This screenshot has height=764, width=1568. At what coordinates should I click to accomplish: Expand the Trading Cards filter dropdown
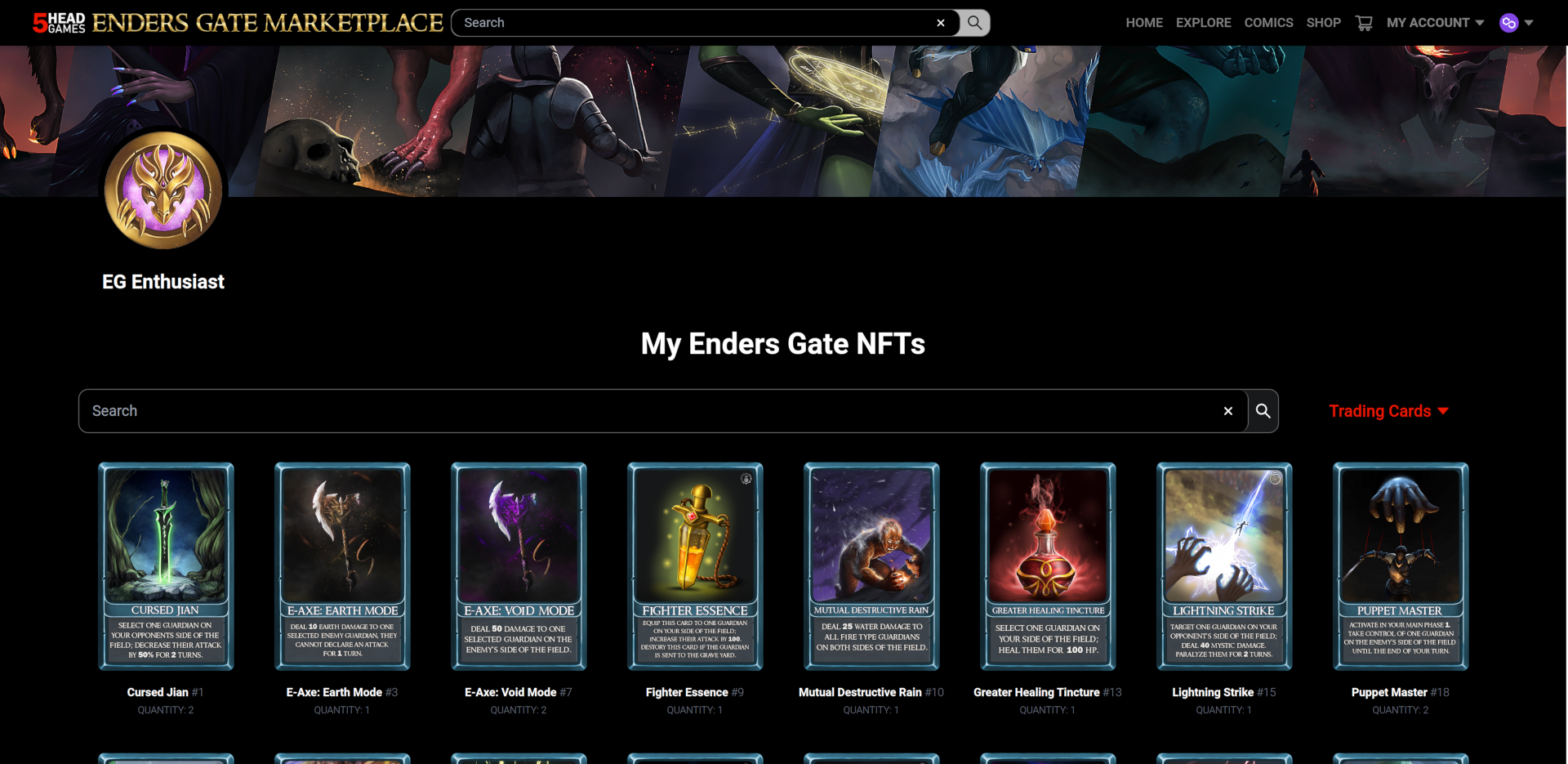(x=1388, y=411)
